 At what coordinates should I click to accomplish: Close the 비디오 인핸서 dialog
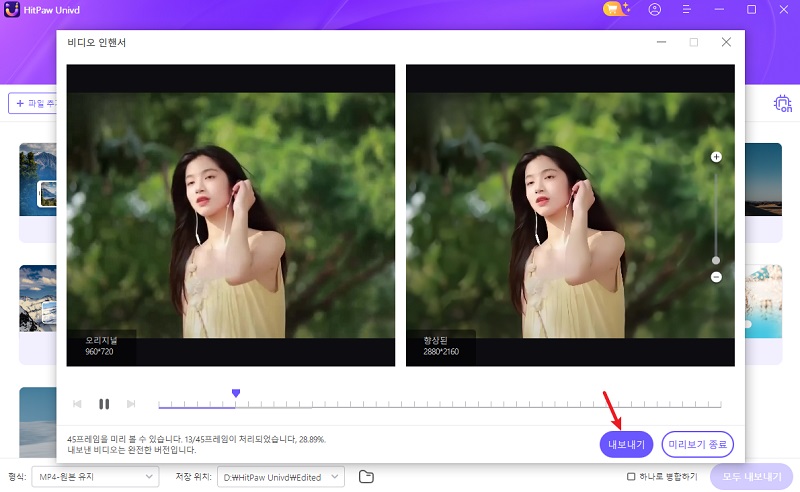[x=726, y=42]
